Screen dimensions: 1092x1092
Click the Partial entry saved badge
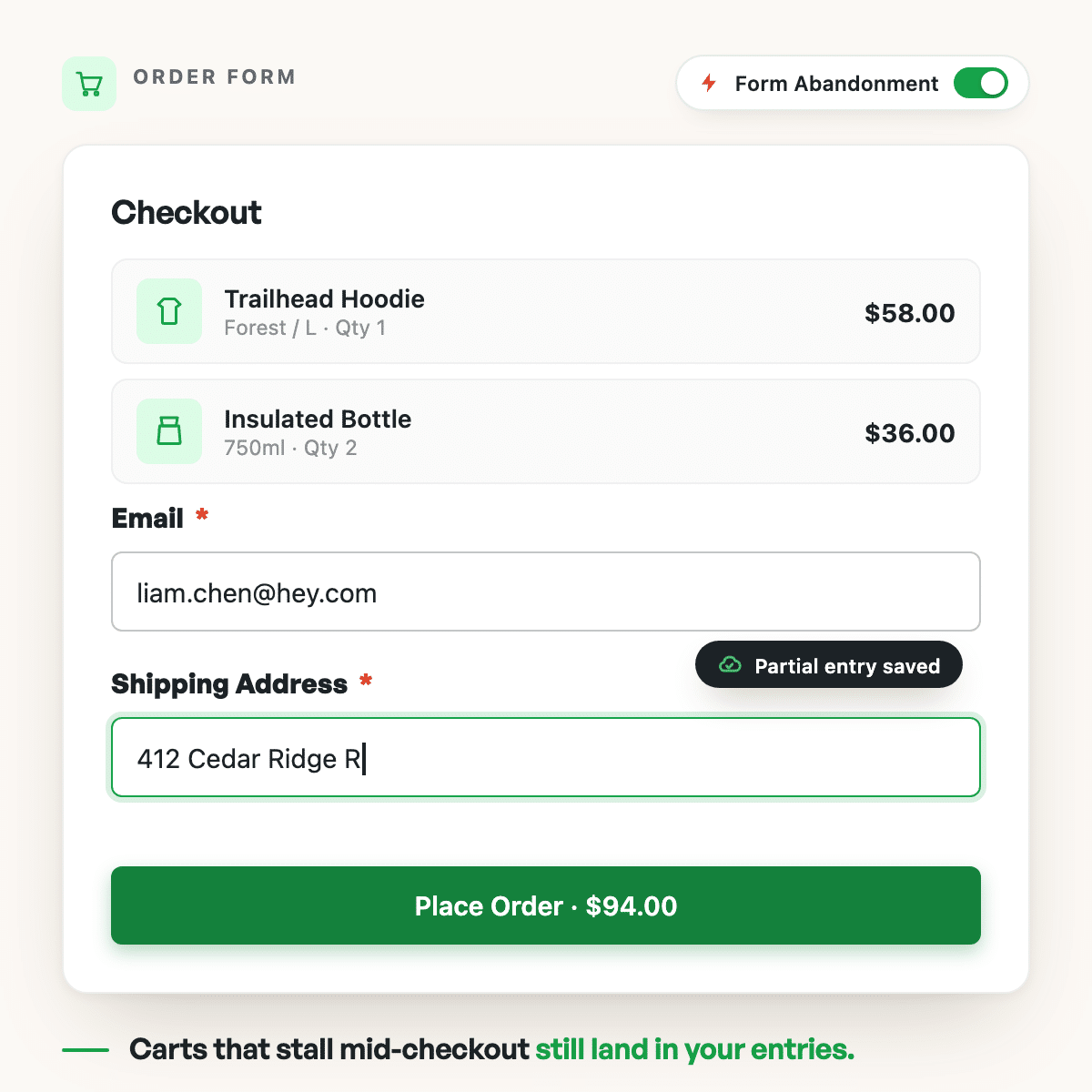829,665
